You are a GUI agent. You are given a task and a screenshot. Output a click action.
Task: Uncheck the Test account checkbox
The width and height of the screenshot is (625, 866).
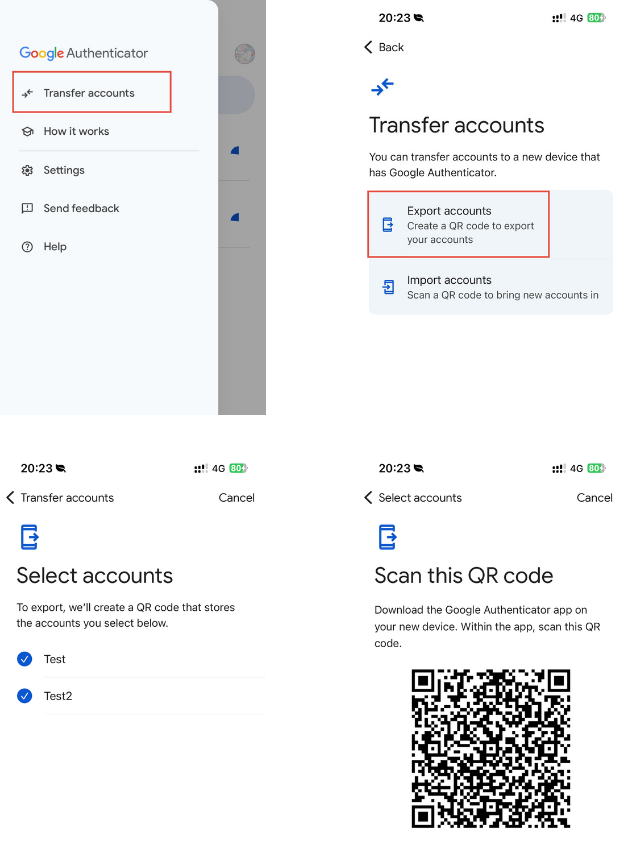click(25, 659)
